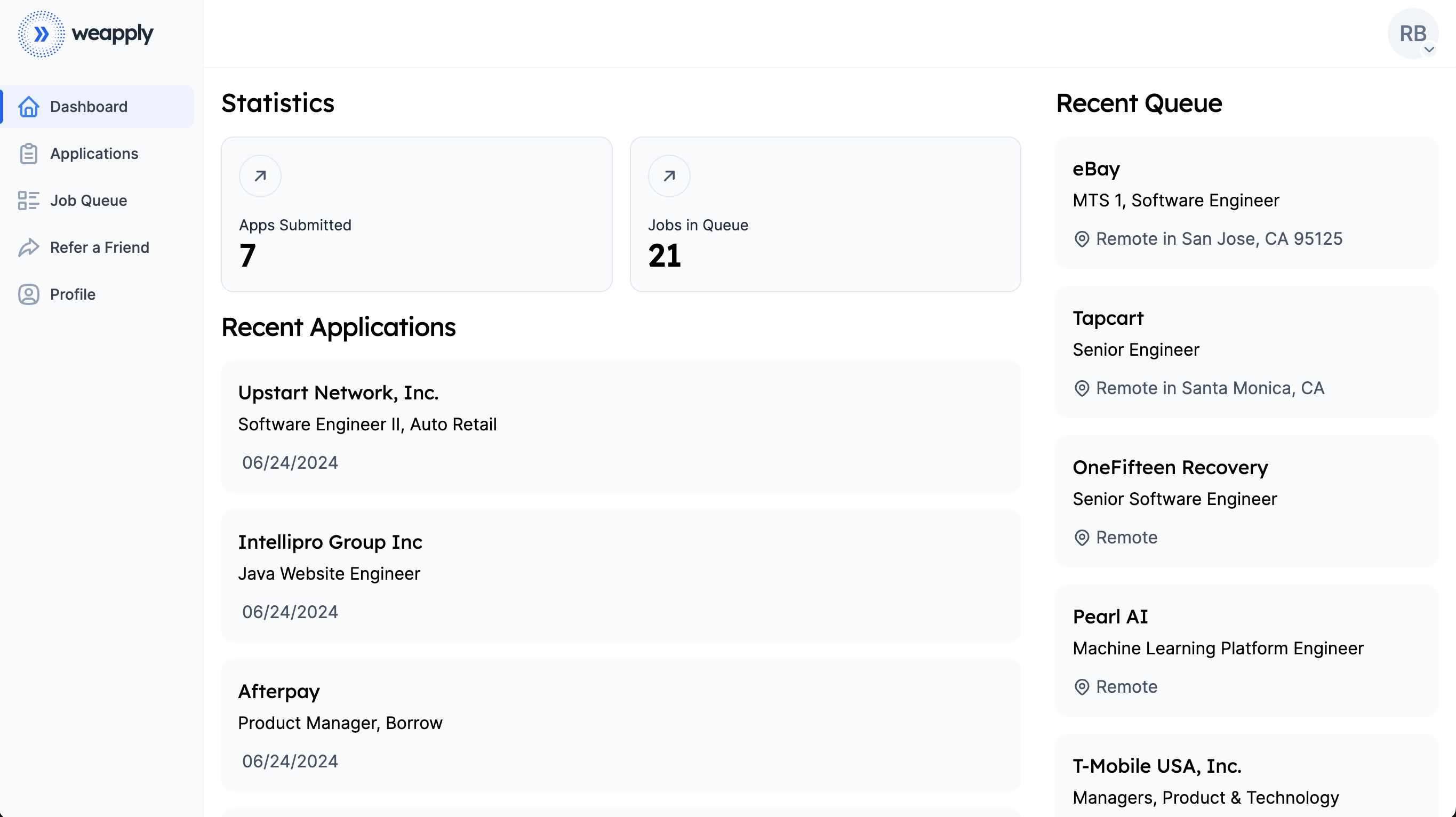Viewport: 1456px width, 817px height.
Task: Open the RB user avatar menu
Action: pos(1411,34)
